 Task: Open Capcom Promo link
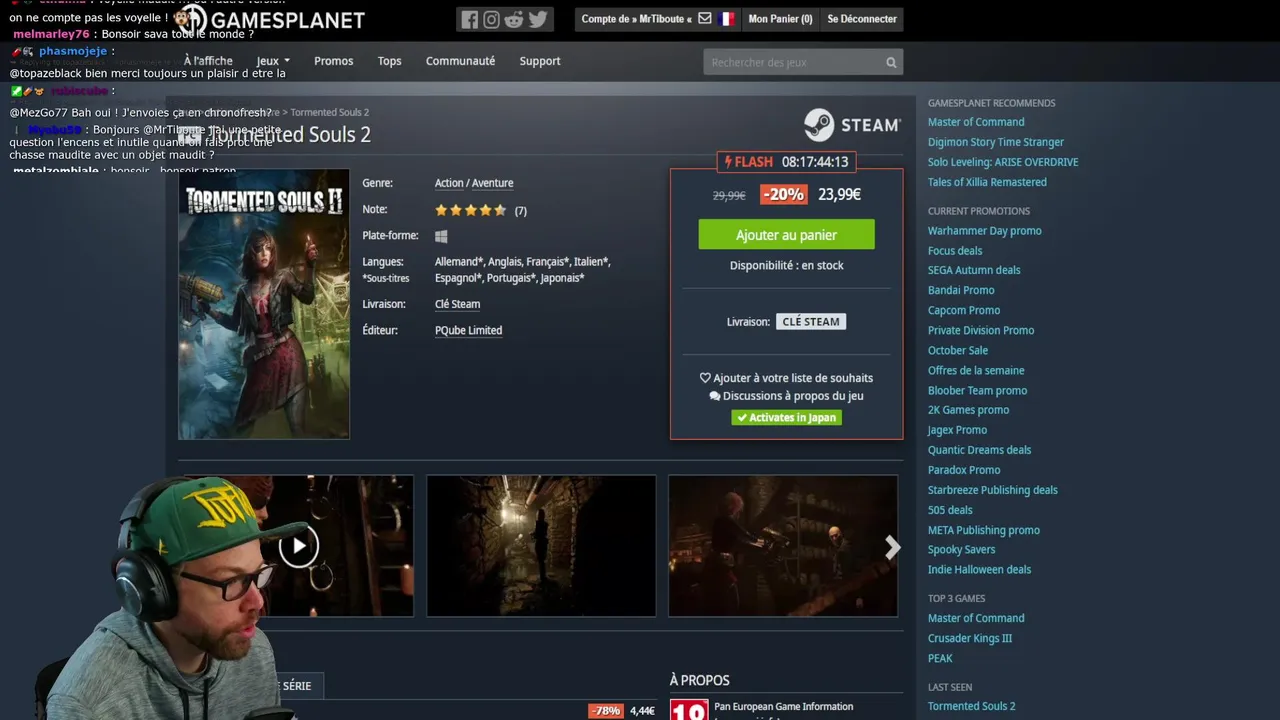coord(964,310)
